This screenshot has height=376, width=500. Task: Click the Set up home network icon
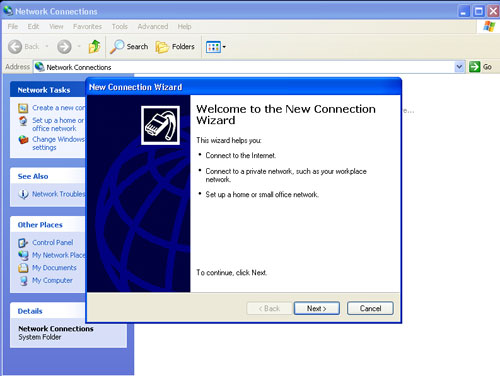click(23, 121)
